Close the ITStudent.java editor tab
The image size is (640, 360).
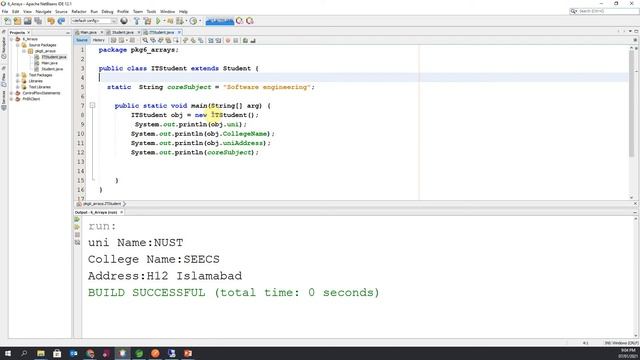179,32
